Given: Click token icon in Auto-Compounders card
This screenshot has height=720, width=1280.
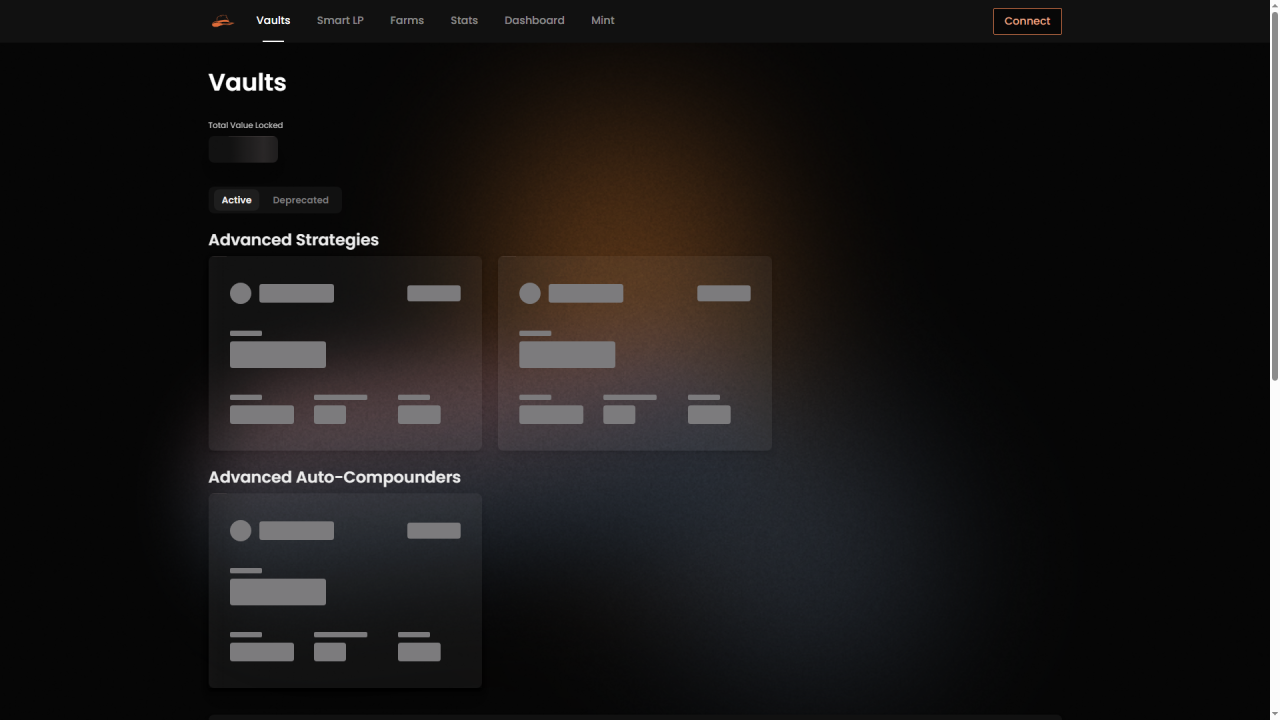Looking at the screenshot, I should [241, 530].
